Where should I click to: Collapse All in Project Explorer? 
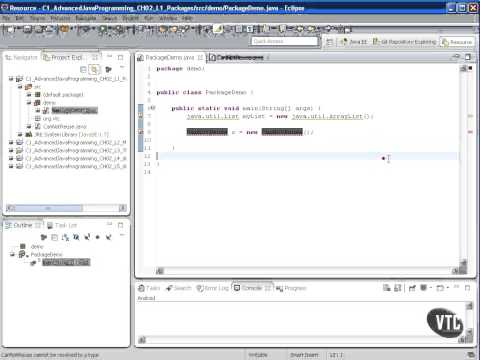coord(83,69)
